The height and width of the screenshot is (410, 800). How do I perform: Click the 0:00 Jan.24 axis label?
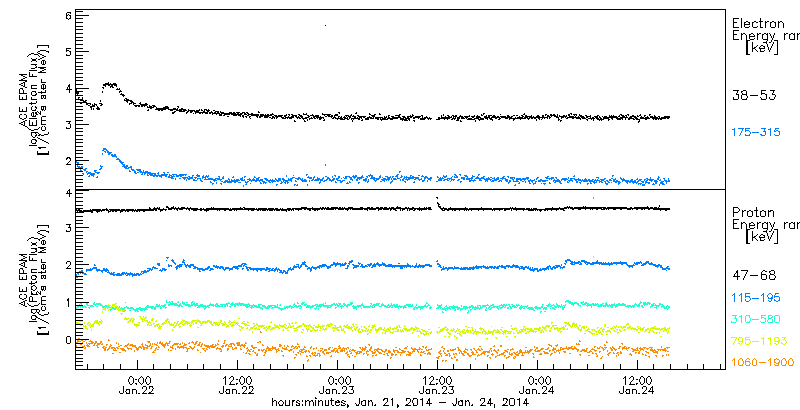click(538, 386)
